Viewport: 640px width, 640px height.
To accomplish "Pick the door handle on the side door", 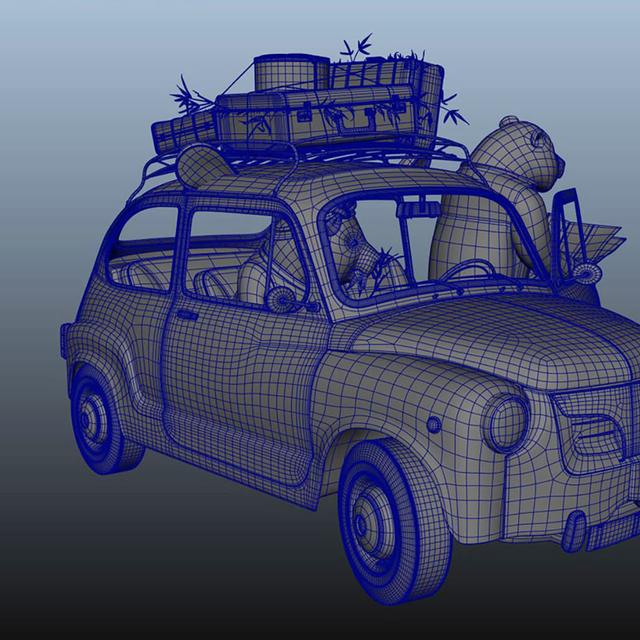I will pyautogui.click(x=187, y=316).
